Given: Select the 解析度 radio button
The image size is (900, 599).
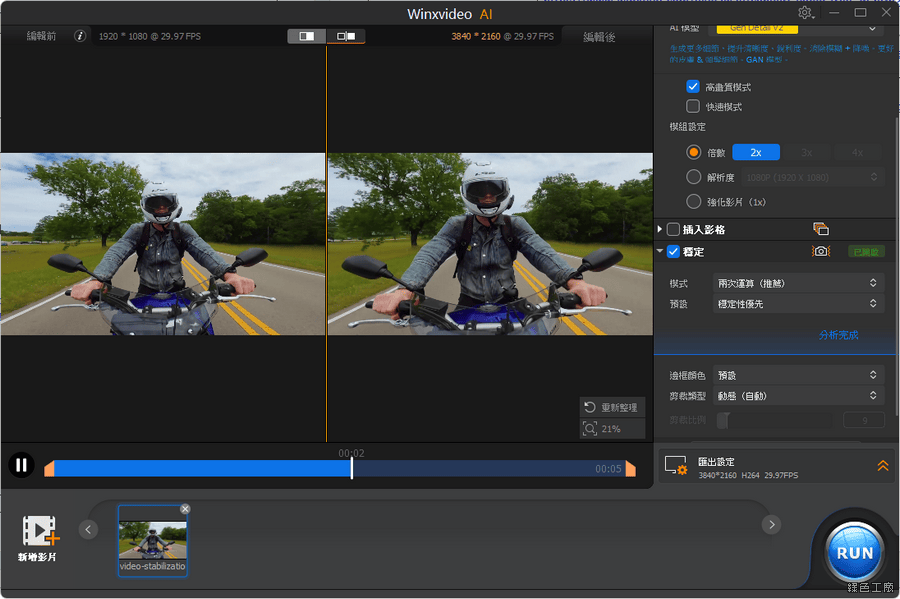Looking at the screenshot, I should pos(694,177).
